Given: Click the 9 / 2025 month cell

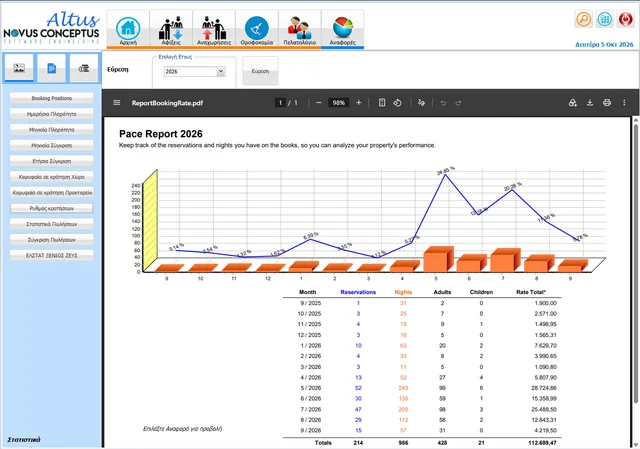Looking at the screenshot, I should (310, 303).
